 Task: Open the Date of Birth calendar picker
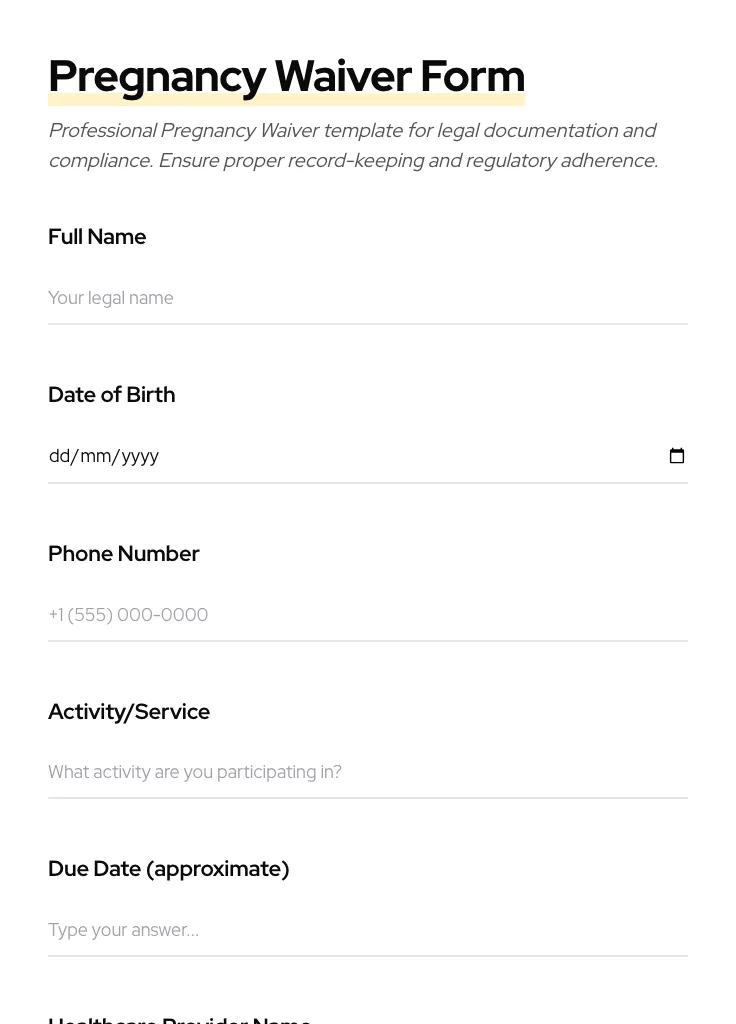click(677, 456)
